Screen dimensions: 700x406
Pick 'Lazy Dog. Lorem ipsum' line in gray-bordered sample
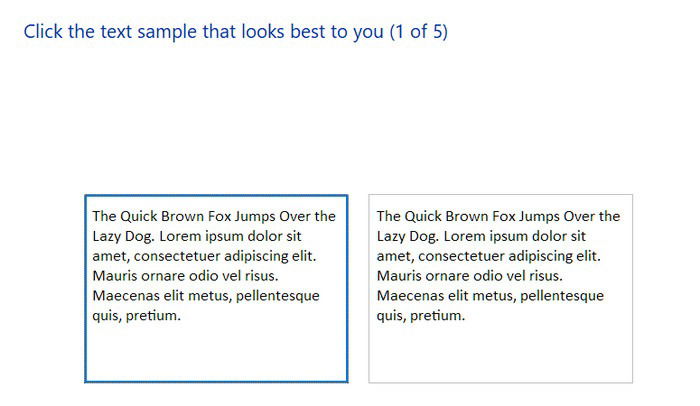pyautogui.click(x=481, y=236)
